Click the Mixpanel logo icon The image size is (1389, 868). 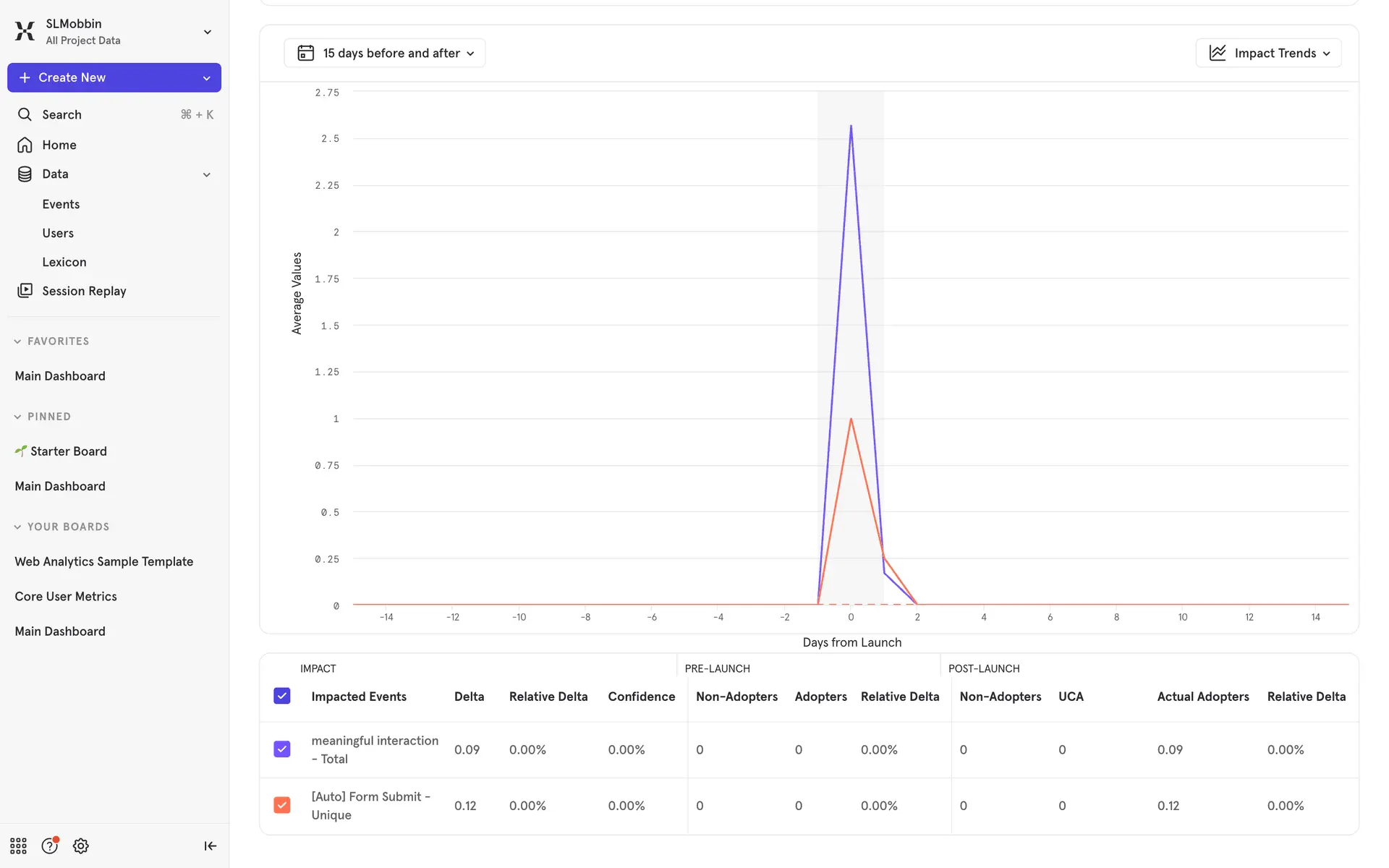click(x=25, y=31)
